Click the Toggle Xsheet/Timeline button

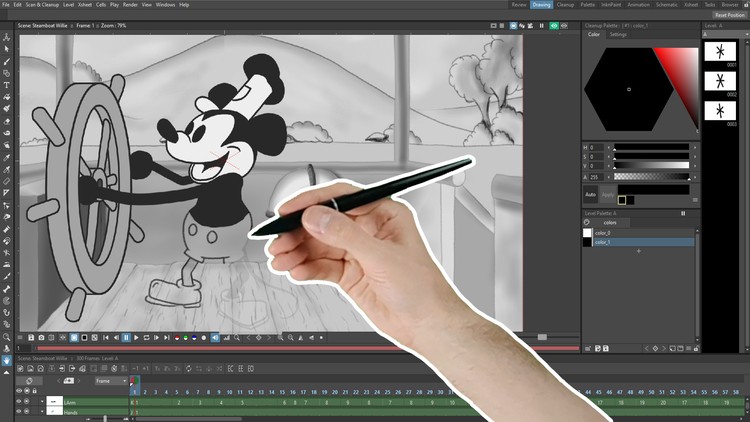point(29,381)
